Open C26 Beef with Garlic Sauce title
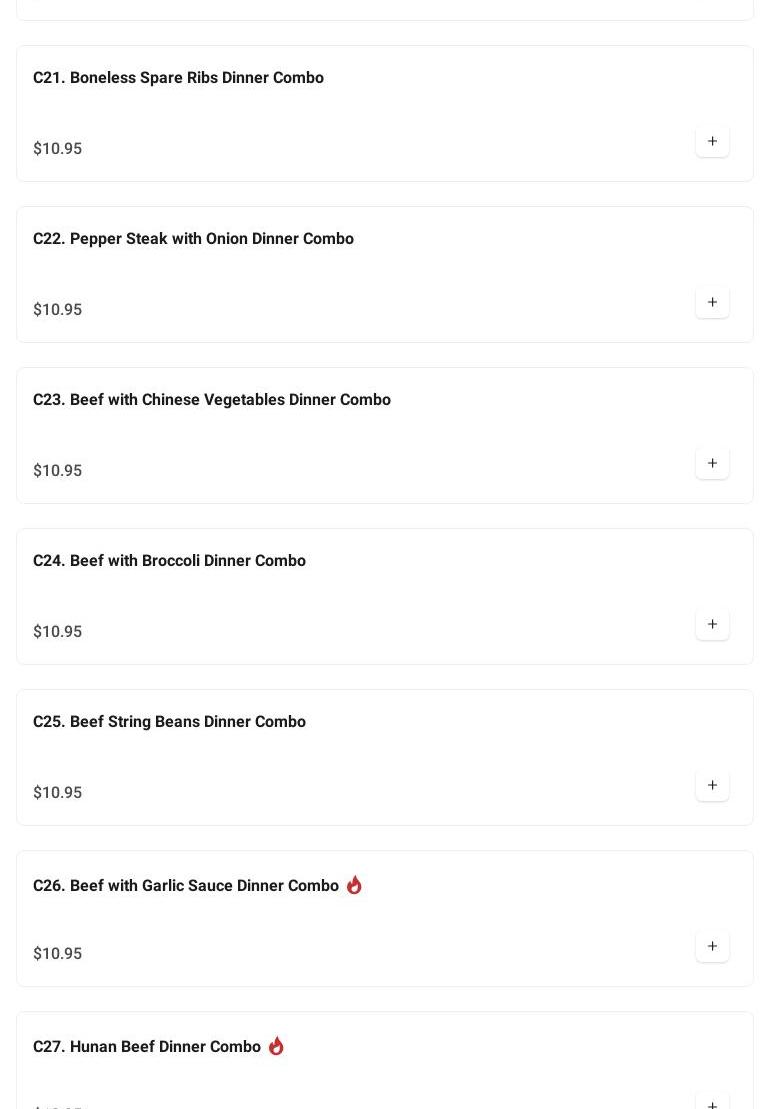770x1109 pixels. [186, 886]
